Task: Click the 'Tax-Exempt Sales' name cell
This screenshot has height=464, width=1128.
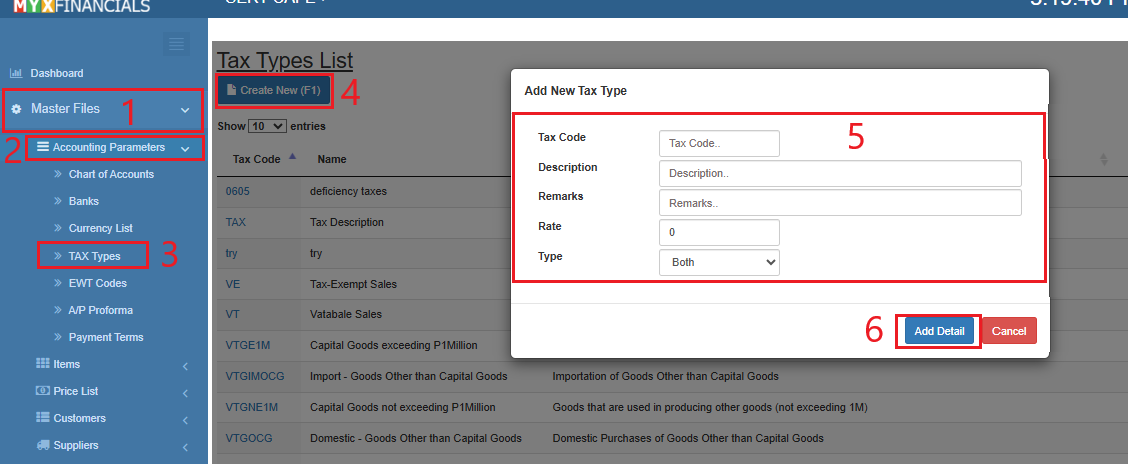Action: point(353,284)
